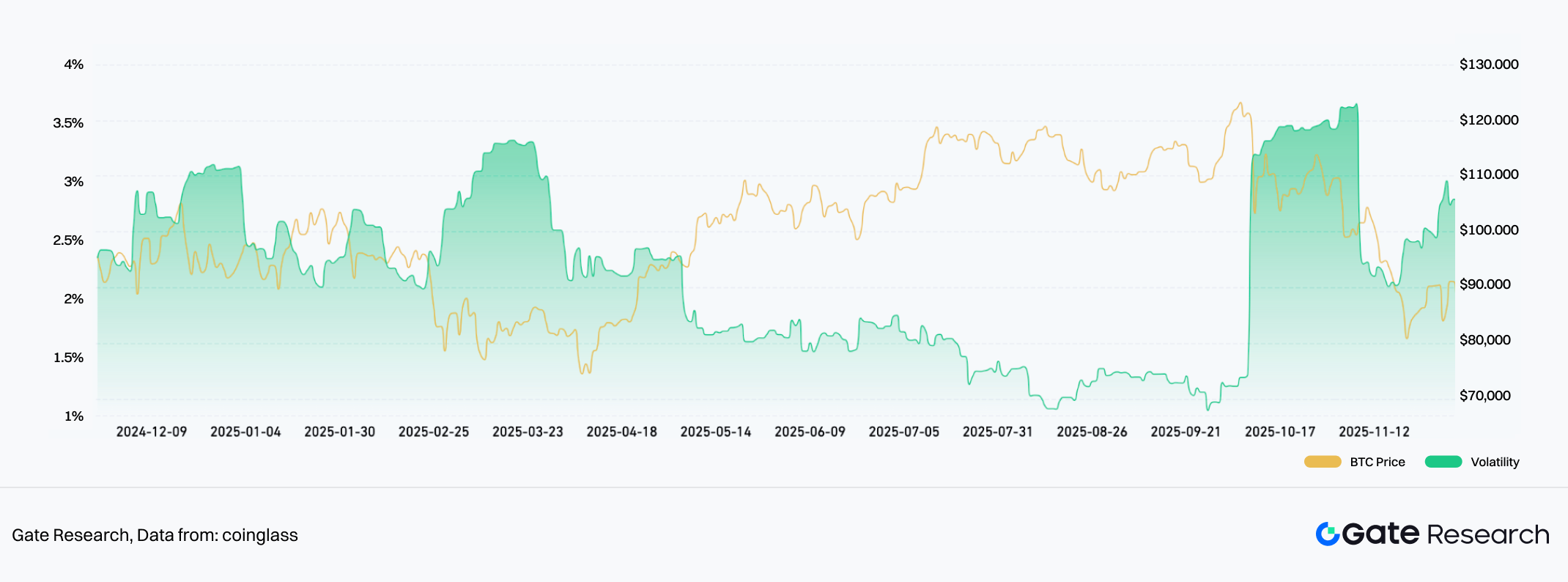Select the 2025-10-17 date axis label
The height and width of the screenshot is (582, 1568).
pos(1280,432)
